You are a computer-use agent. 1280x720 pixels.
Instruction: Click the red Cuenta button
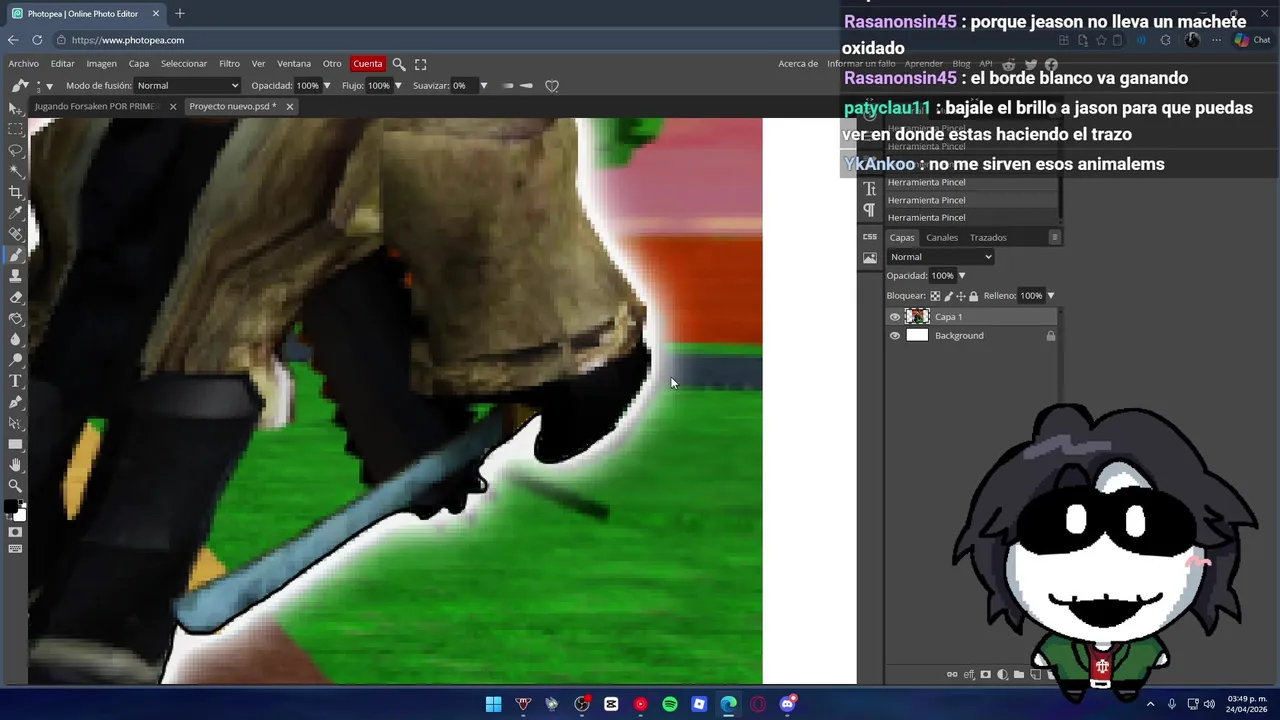367,64
